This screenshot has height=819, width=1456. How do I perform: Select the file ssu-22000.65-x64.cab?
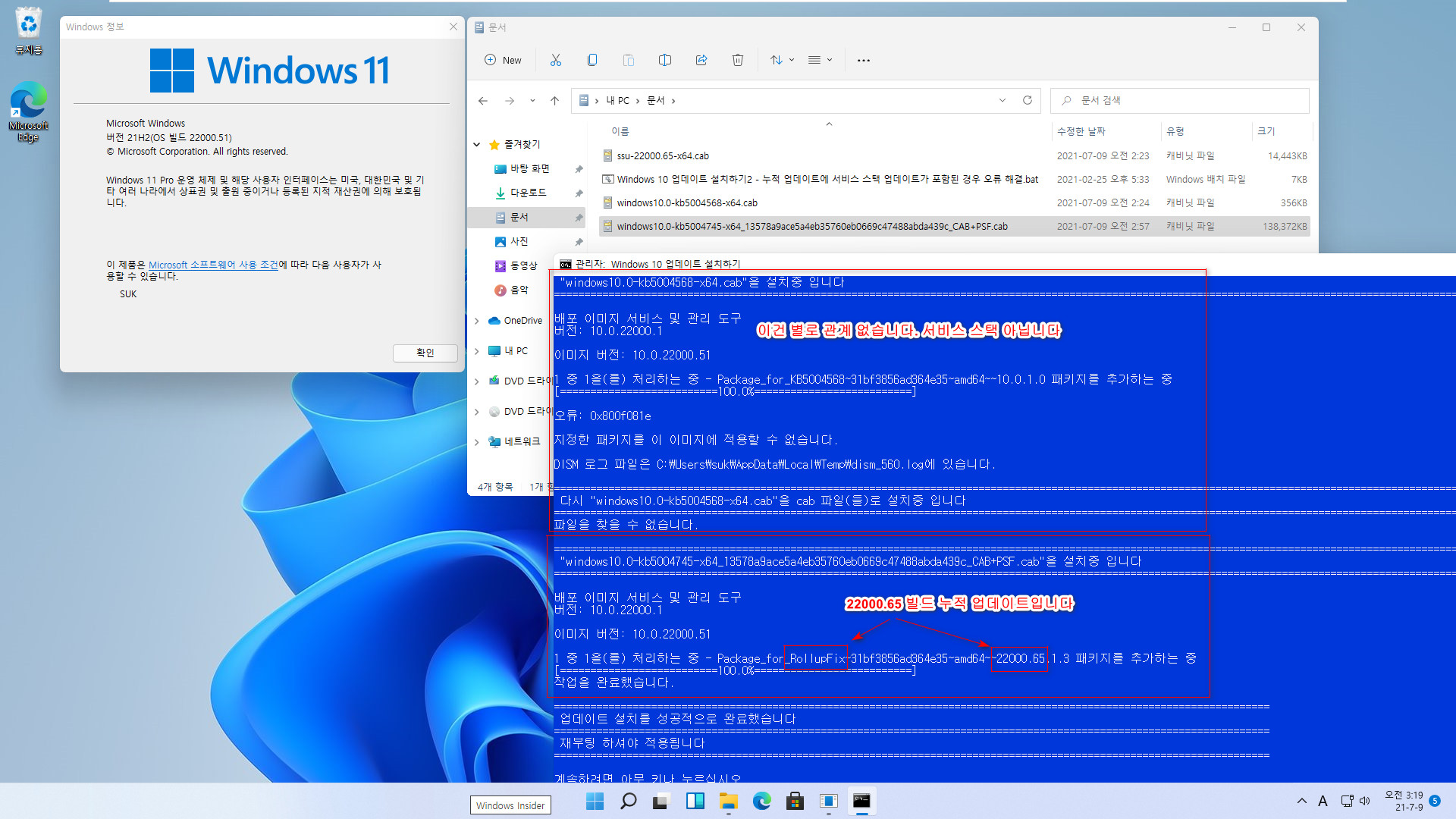tap(663, 155)
